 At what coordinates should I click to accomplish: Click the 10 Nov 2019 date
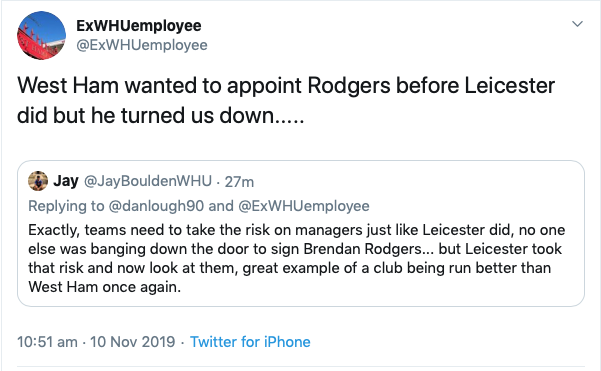133,342
